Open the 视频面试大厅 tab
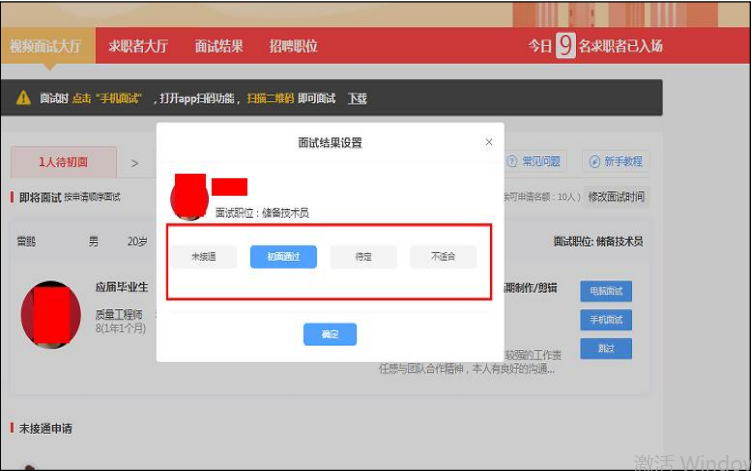 [x=47, y=46]
